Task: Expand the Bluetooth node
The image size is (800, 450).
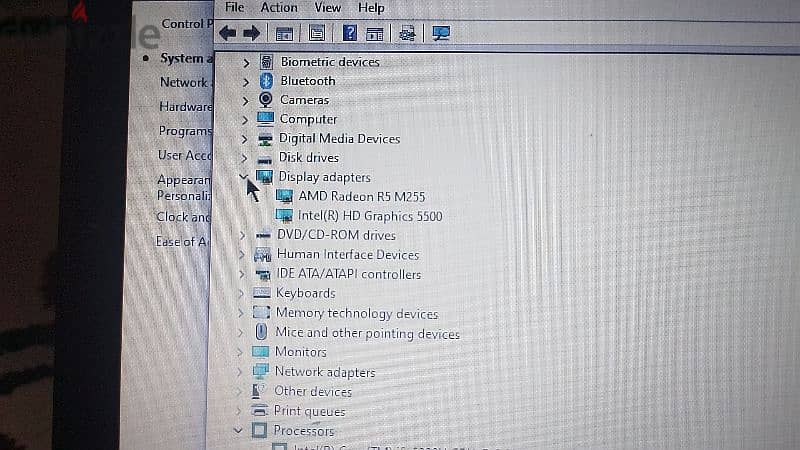Action: tap(246, 82)
